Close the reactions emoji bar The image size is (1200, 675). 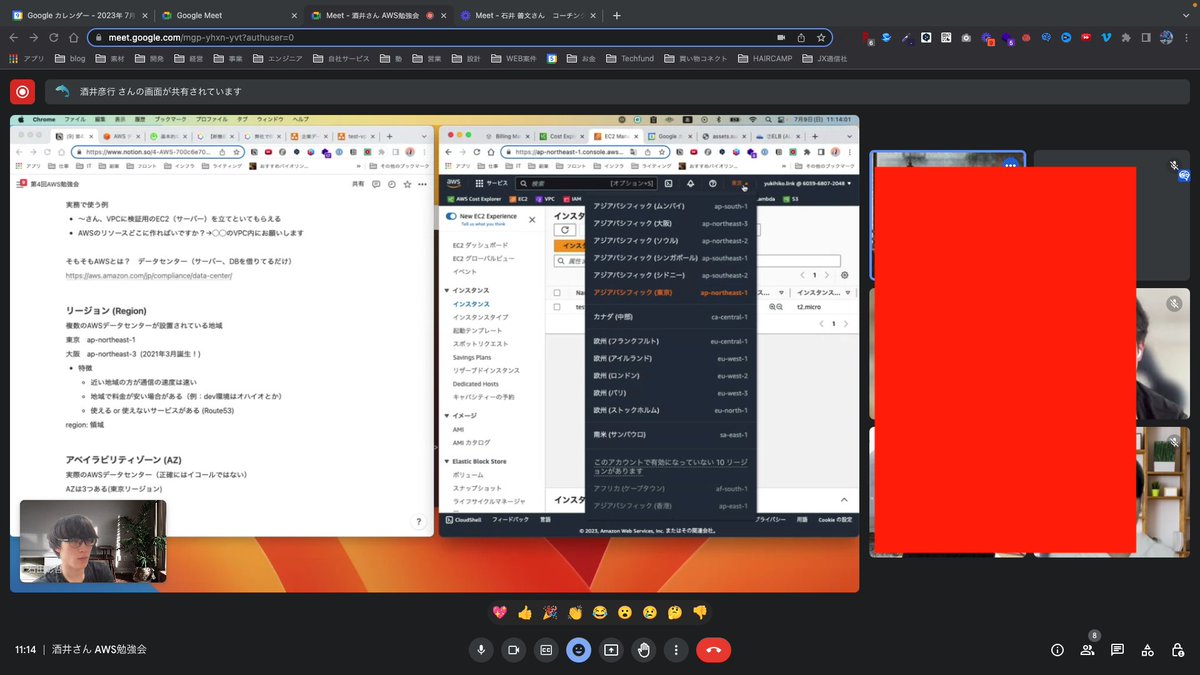pyautogui.click(x=578, y=650)
